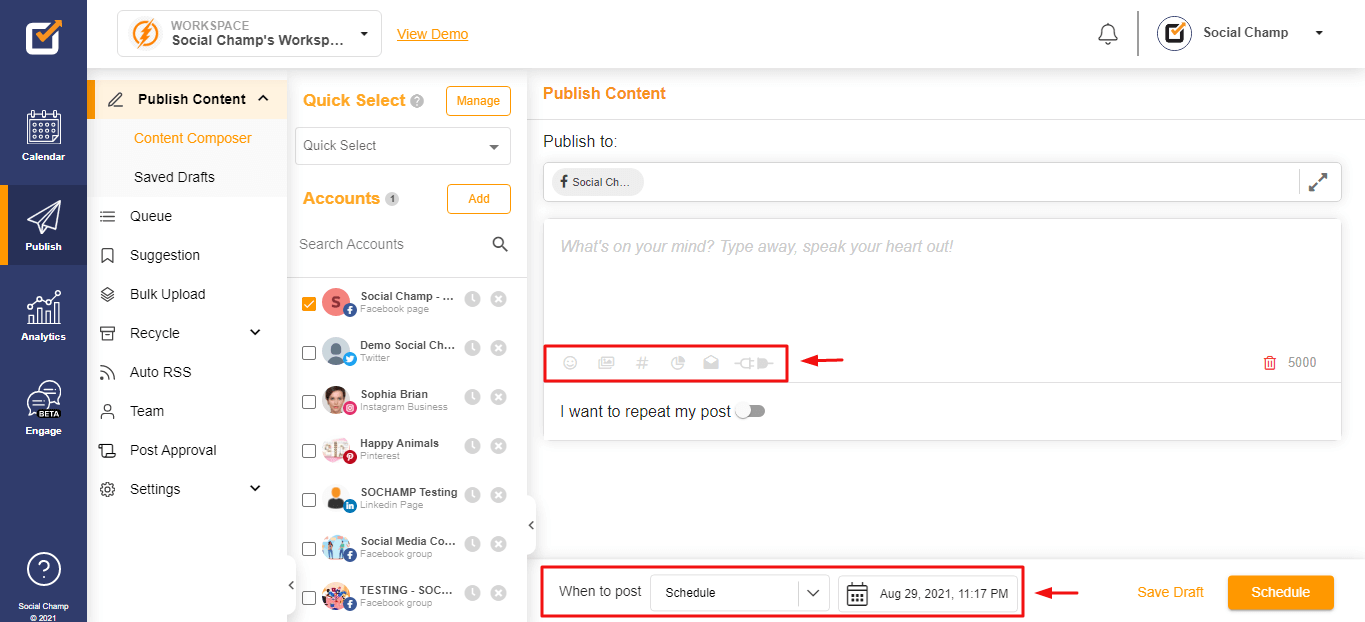Expand the Publish to field with arrows icon
Screen dimensions: 1365x622
pos(1318,182)
